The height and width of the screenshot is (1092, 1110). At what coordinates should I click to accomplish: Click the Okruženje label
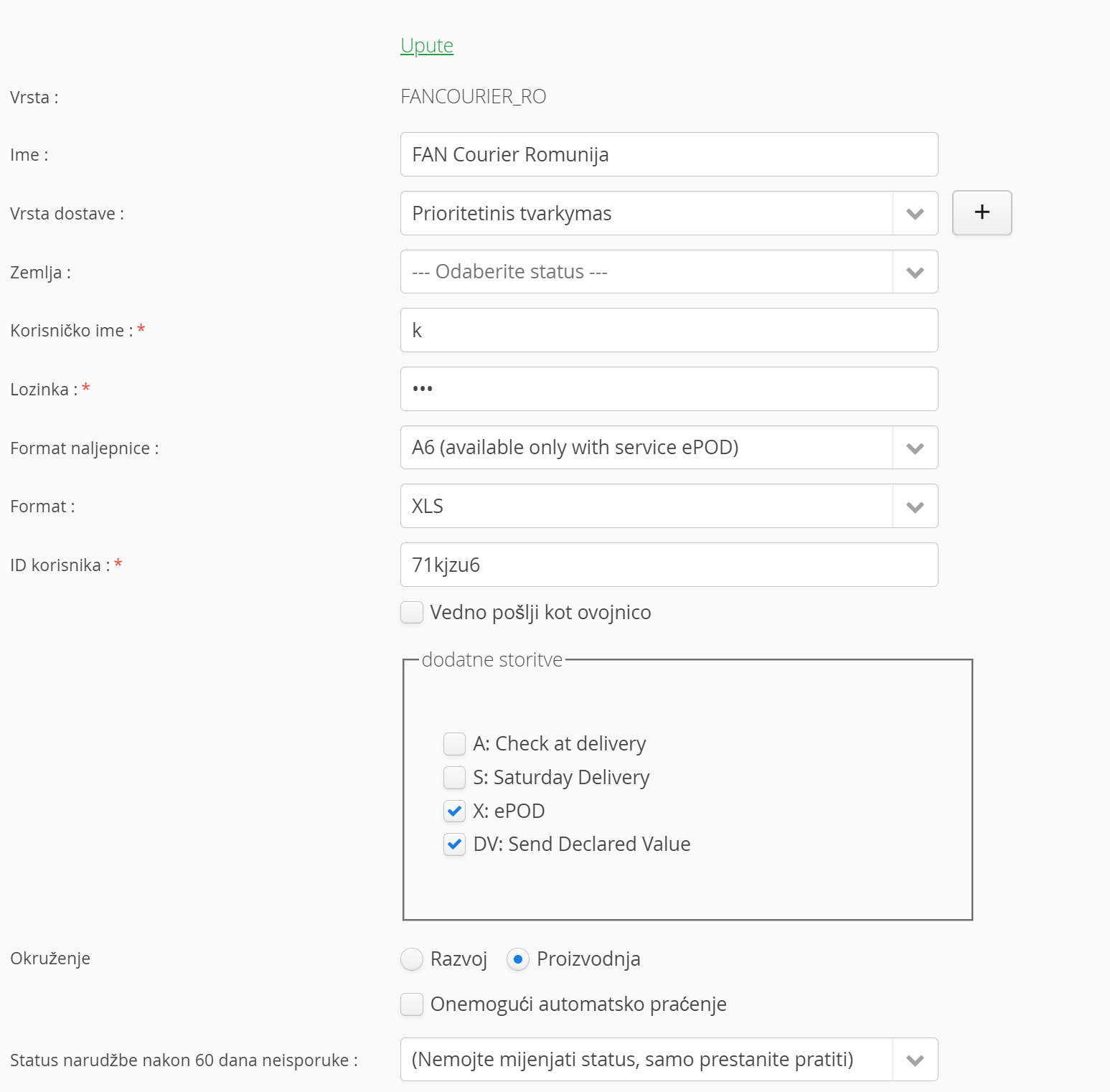click(50, 959)
